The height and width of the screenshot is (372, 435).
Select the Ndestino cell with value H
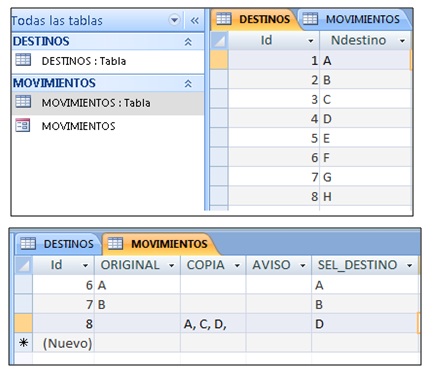[365, 197]
